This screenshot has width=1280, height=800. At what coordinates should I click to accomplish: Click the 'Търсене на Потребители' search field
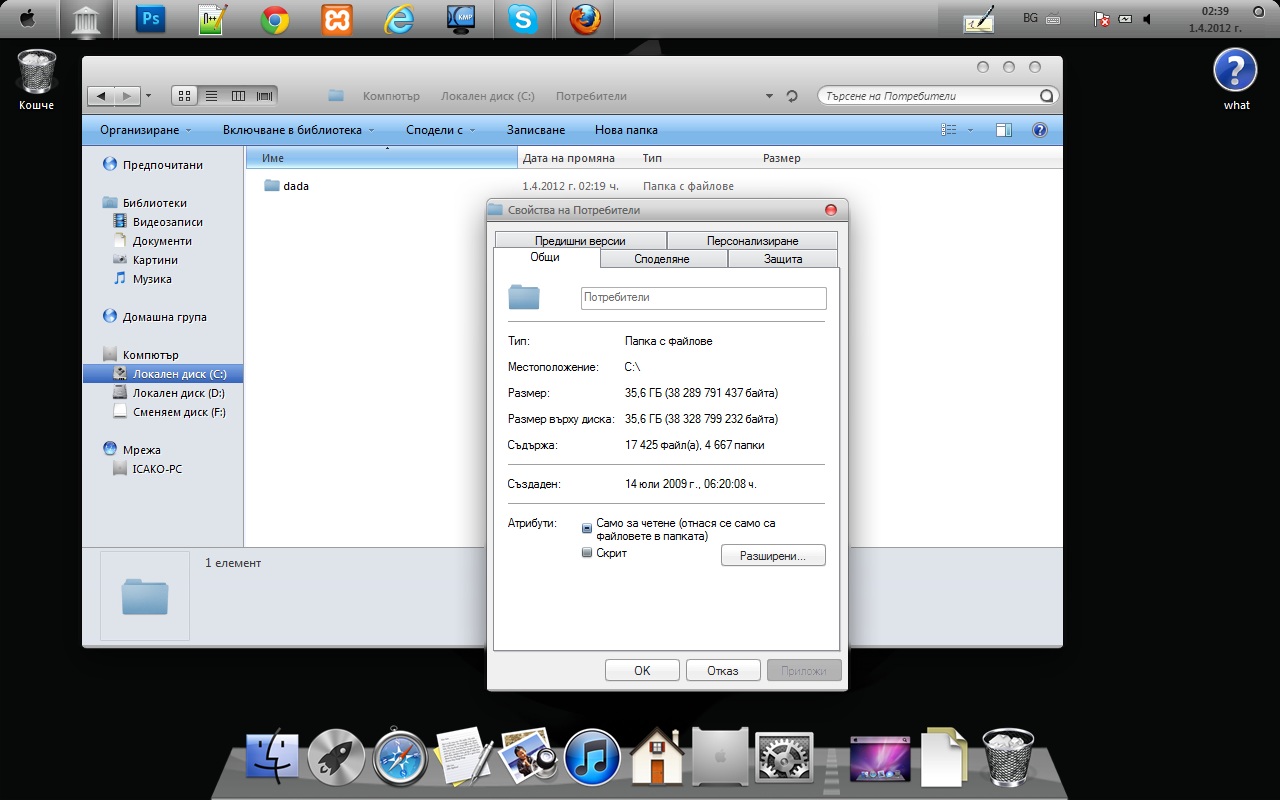pyautogui.click(x=930, y=96)
